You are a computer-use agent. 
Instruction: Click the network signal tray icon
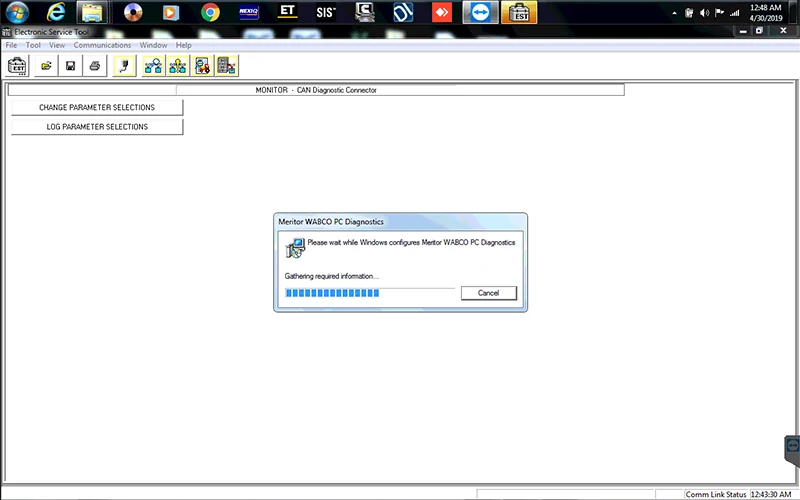(x=735, y=13)
